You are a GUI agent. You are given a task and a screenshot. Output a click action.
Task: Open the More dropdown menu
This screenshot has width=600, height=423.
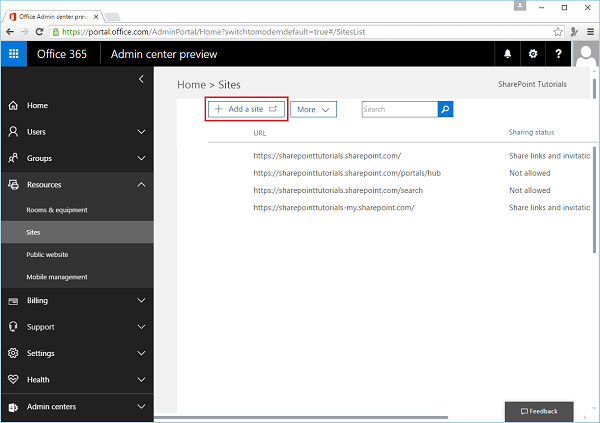pos(314,109)
